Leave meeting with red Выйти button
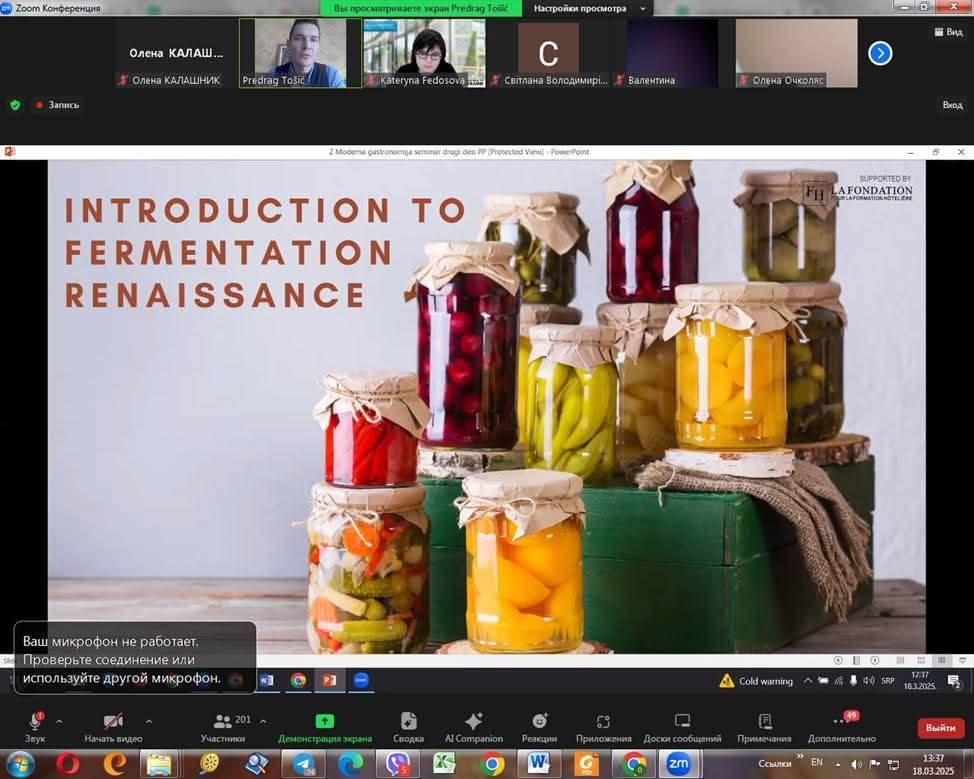The image size is (974, 779). [940, 728]
